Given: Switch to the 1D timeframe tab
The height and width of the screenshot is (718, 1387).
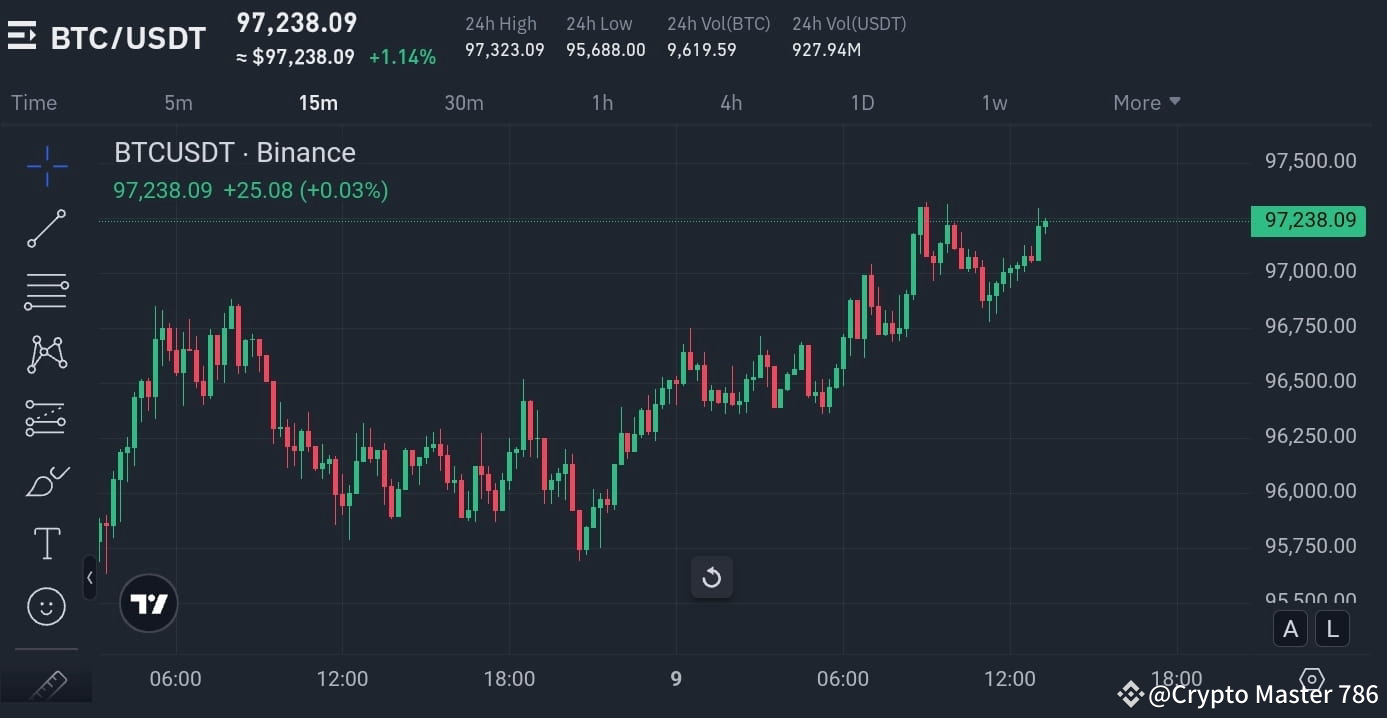Looking at the screenshot, I should click(x=862, y=102).
